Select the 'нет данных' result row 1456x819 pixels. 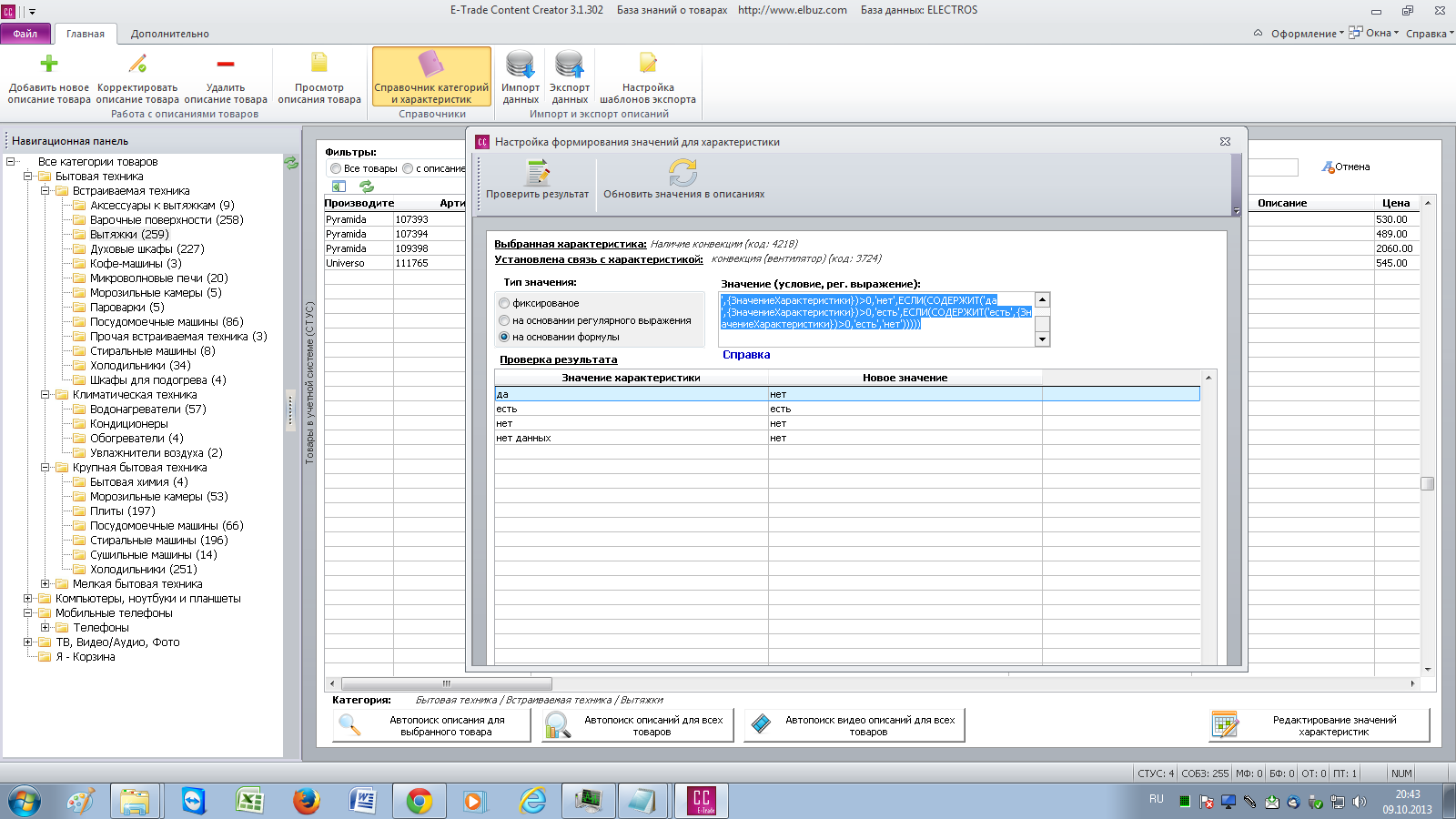(846, 438)
